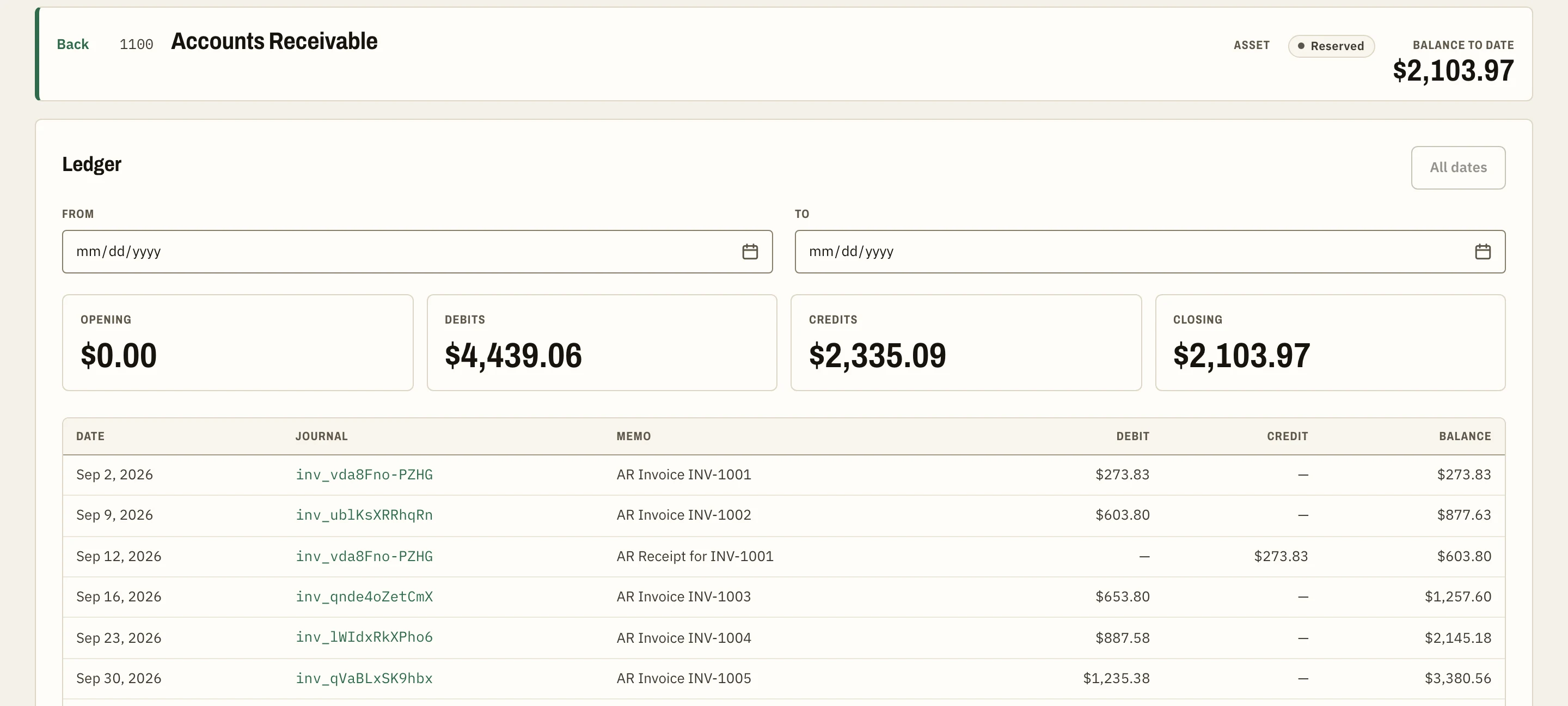Screen dimensions: 1568x706
Task: Open journal link inv_lWIdxRkXPho6
Action: (364, 637)
